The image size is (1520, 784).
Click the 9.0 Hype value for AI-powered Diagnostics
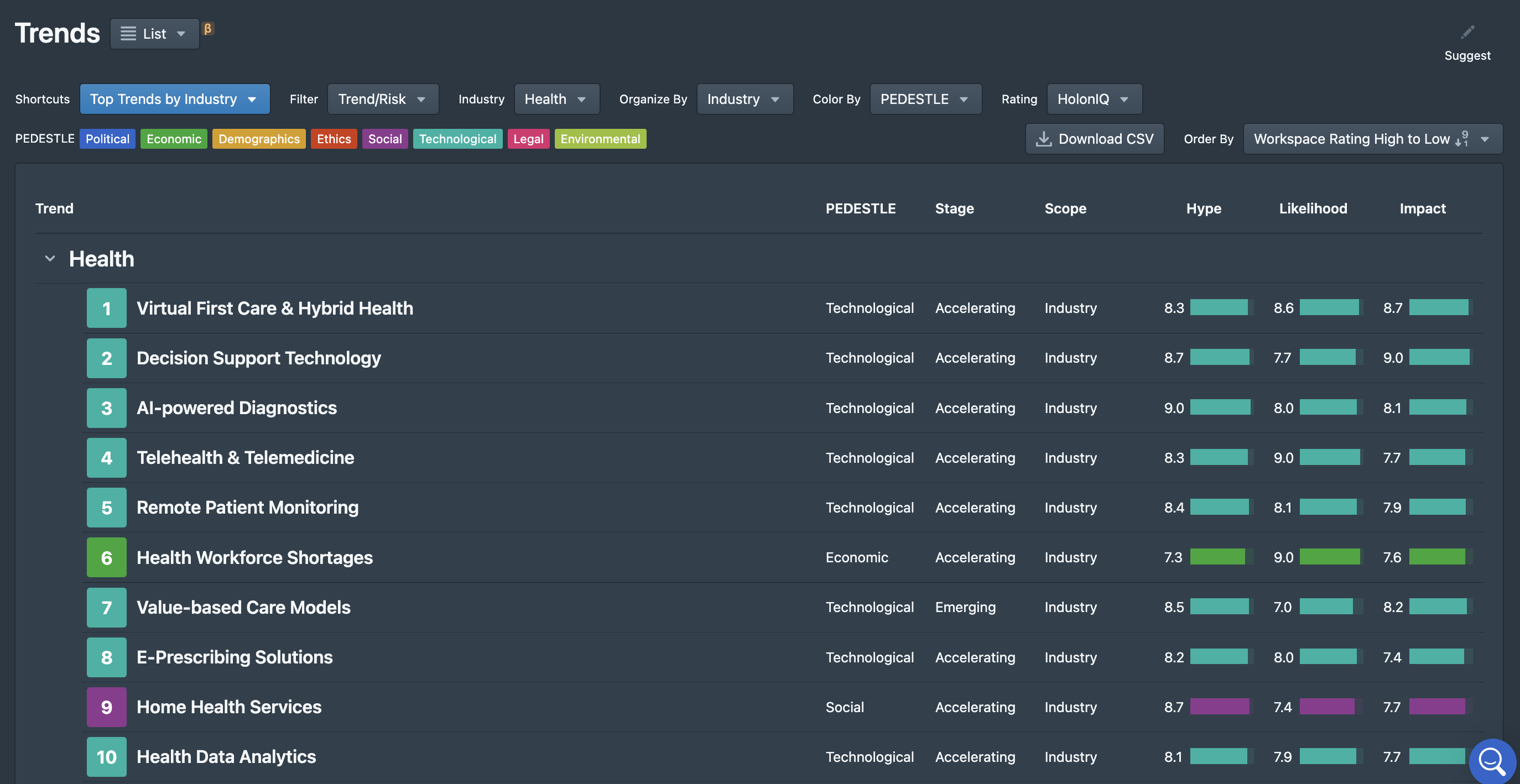[x=1174, y=407]
